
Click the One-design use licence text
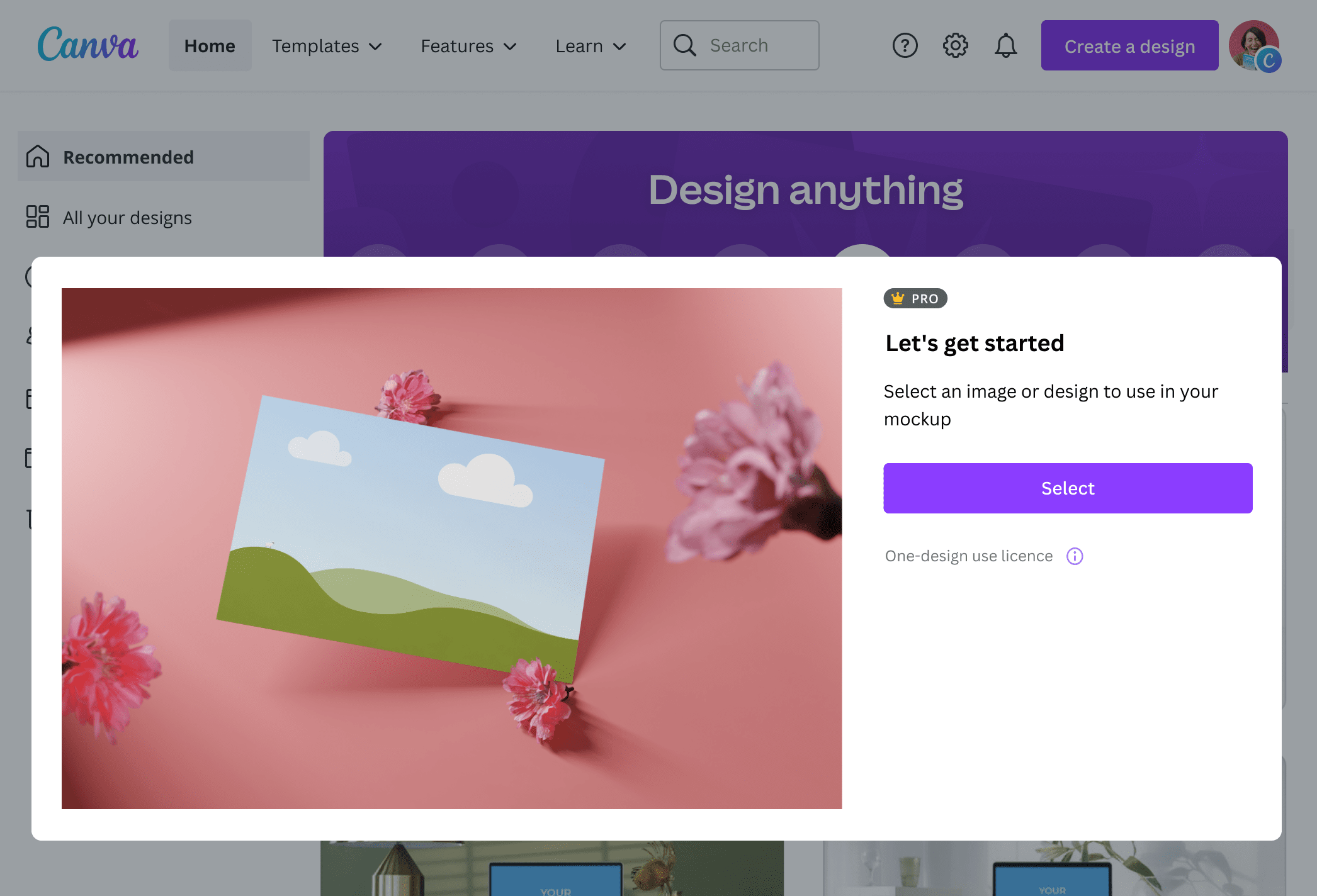coord(968,556)
